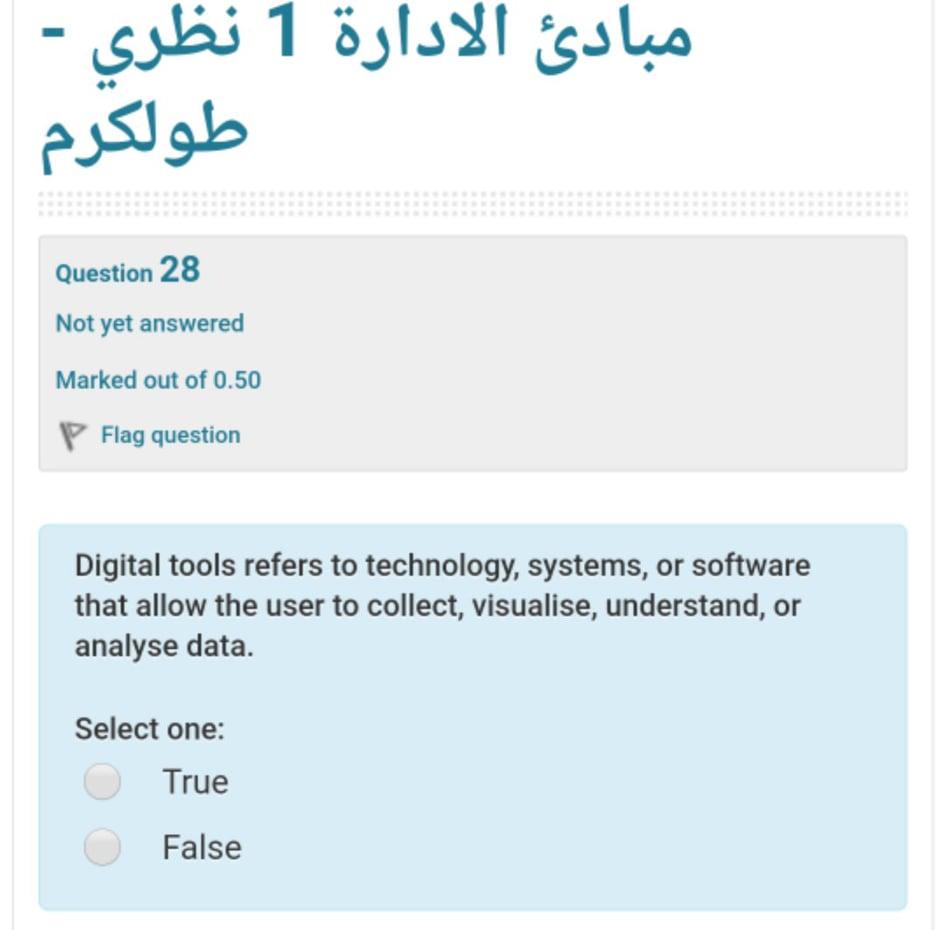Click the question statement about digital tools
This screenshot has height=930, width=945.
coord(440,604)
